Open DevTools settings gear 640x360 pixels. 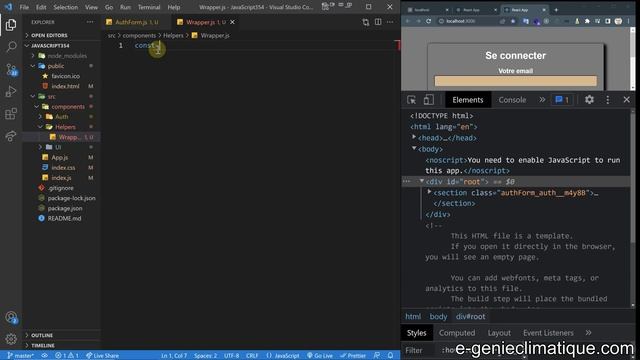coord(589,100)
